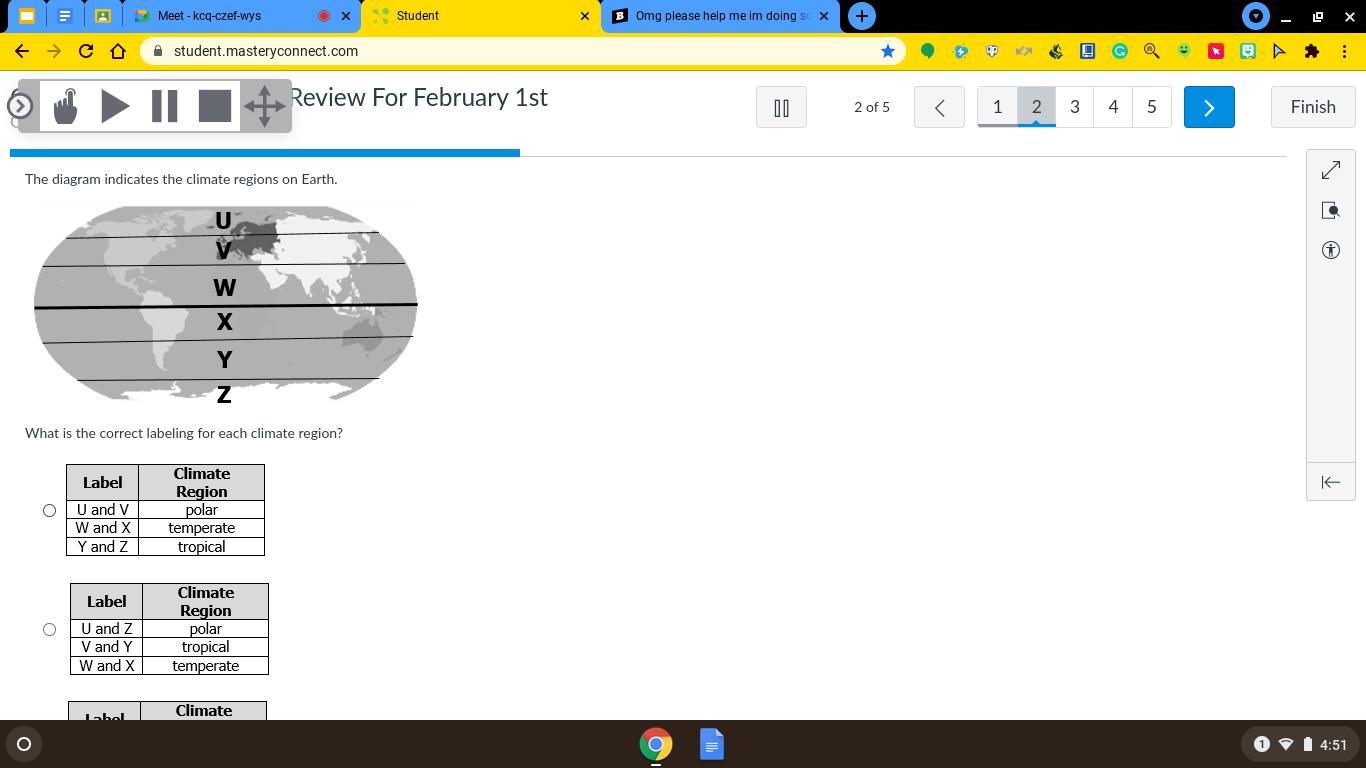
Task: Jump to question 5
Action: 1151,107
